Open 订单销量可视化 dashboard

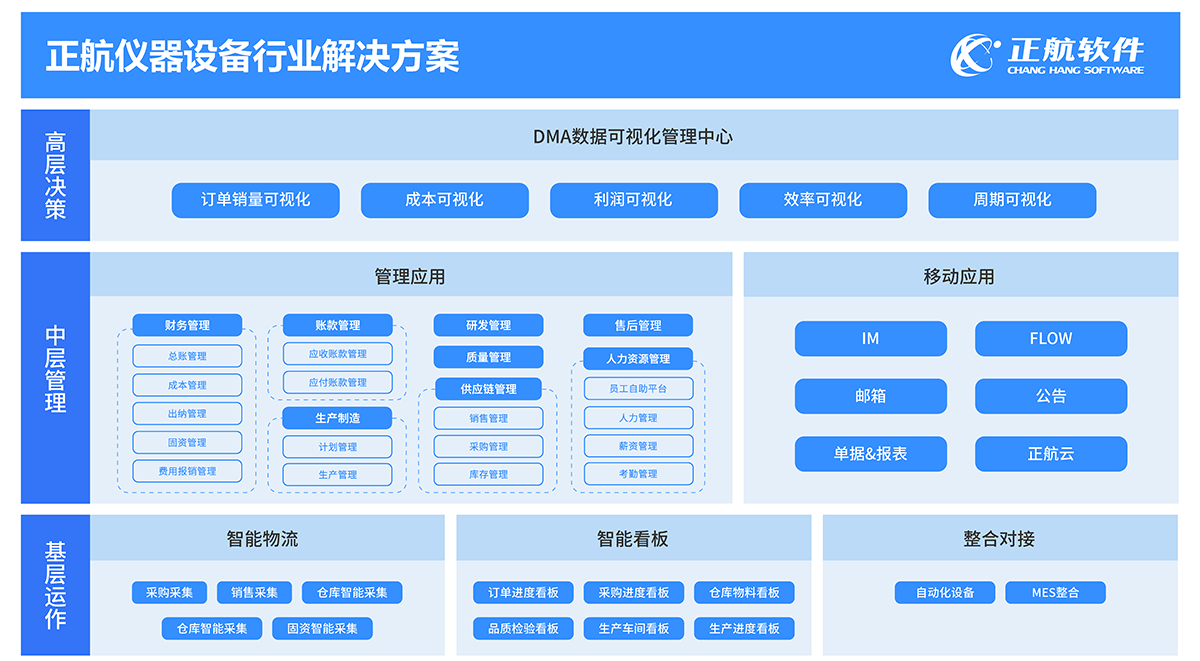click(x=256, y=200)
